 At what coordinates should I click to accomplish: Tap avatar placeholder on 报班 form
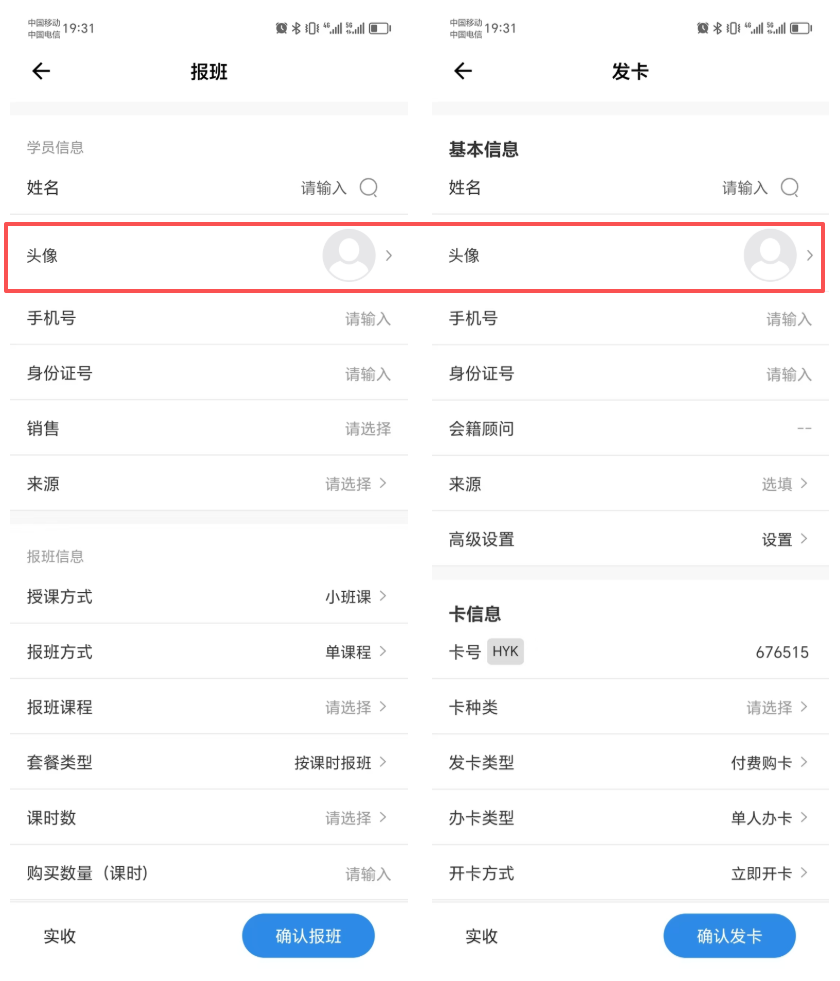(348, 255)
